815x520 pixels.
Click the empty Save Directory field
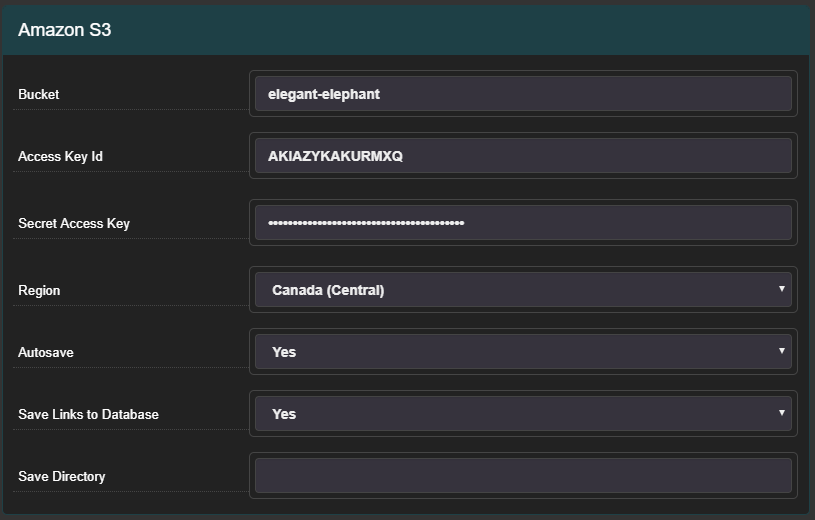pos(523,475)
